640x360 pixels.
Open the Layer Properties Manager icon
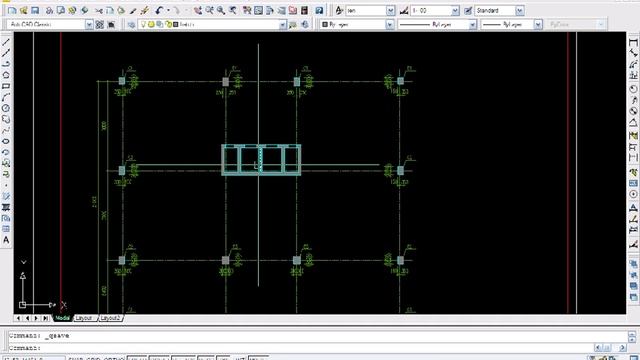pyautogui.click(x=131, y=25)
